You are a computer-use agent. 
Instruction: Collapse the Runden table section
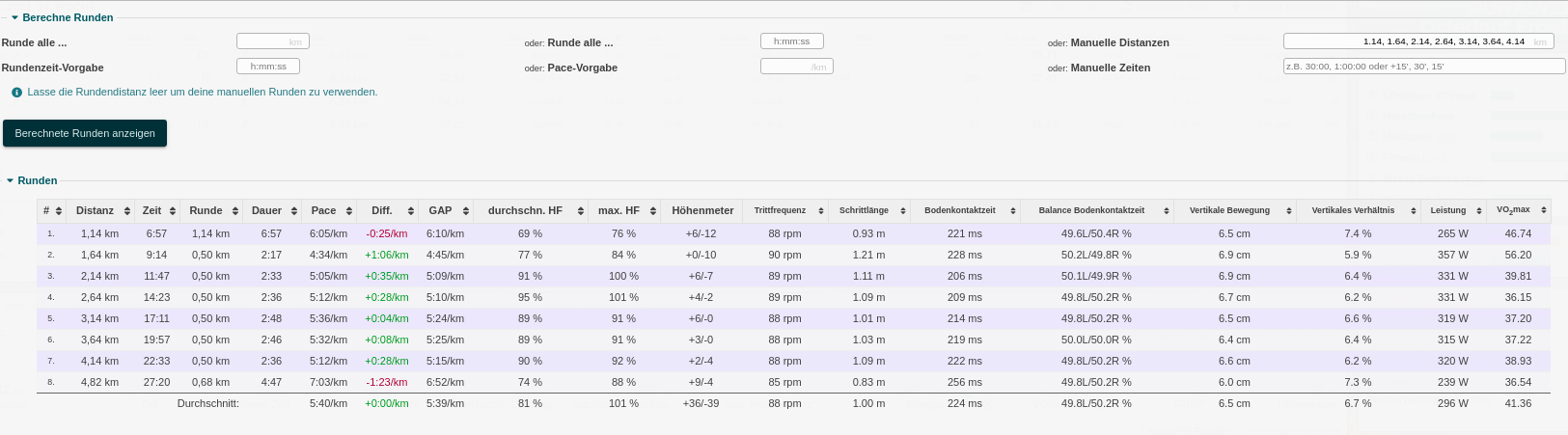pyautogui.click(x=11, y=180)
